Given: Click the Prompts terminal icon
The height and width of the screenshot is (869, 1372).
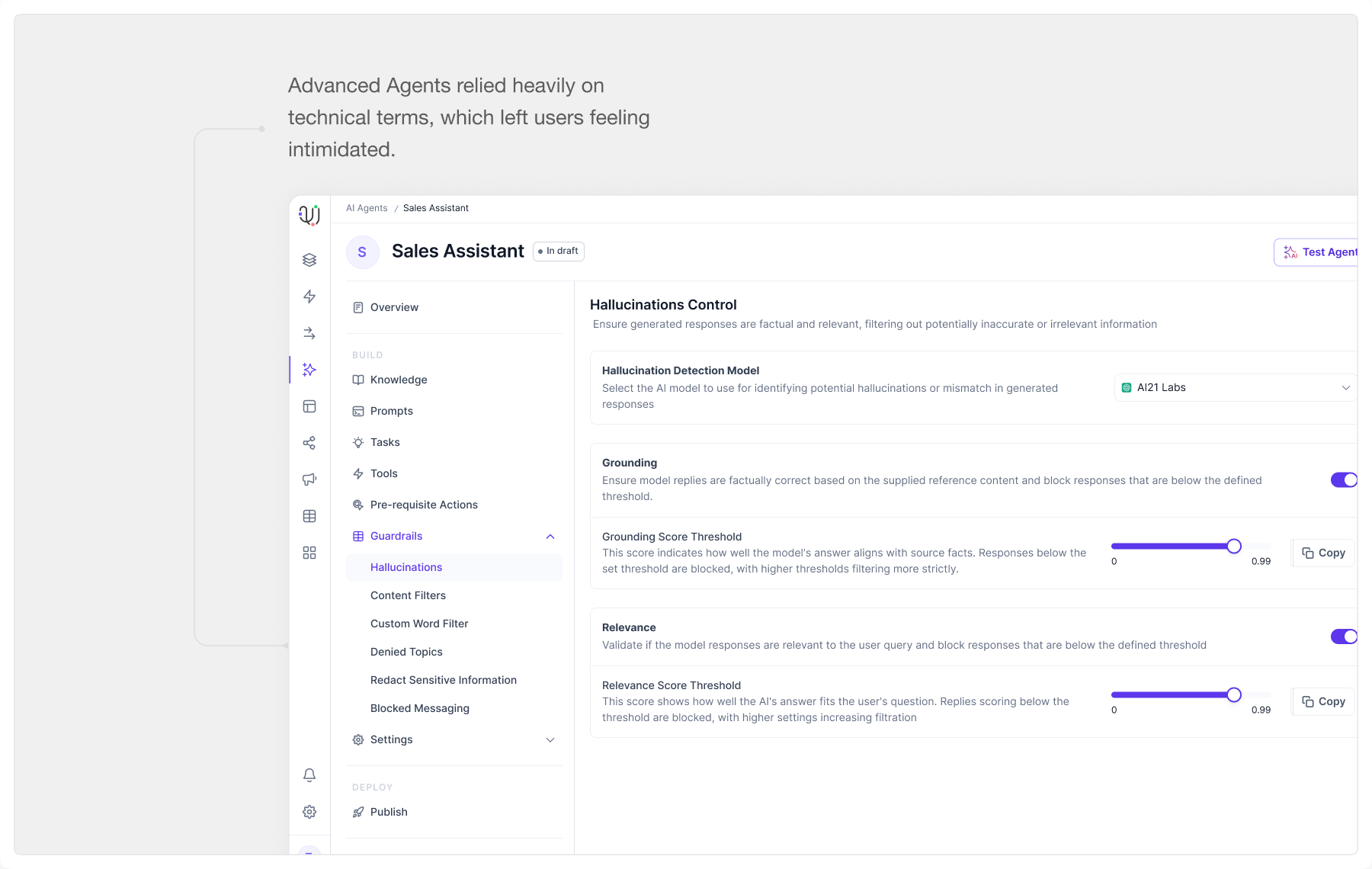Looking at the screenshot, I should [358, 411].
